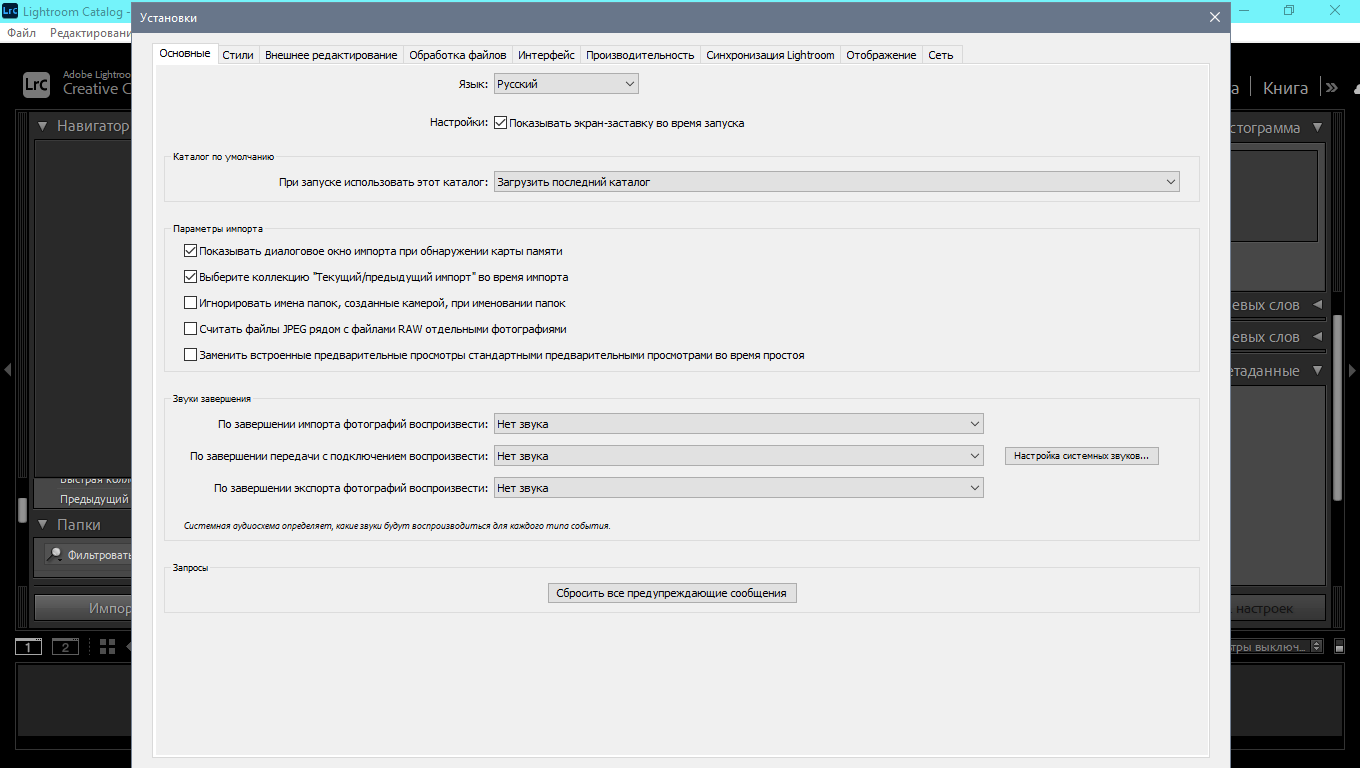The width and height of the screenshot is (1360, 768).
Task: Click the magnifier icon beside Фильтровать in the Папки panel
Action: click(55, 554)
